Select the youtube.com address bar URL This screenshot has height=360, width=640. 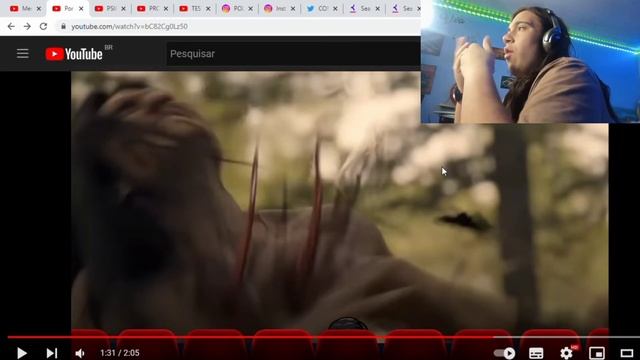(x=129, y=27)
